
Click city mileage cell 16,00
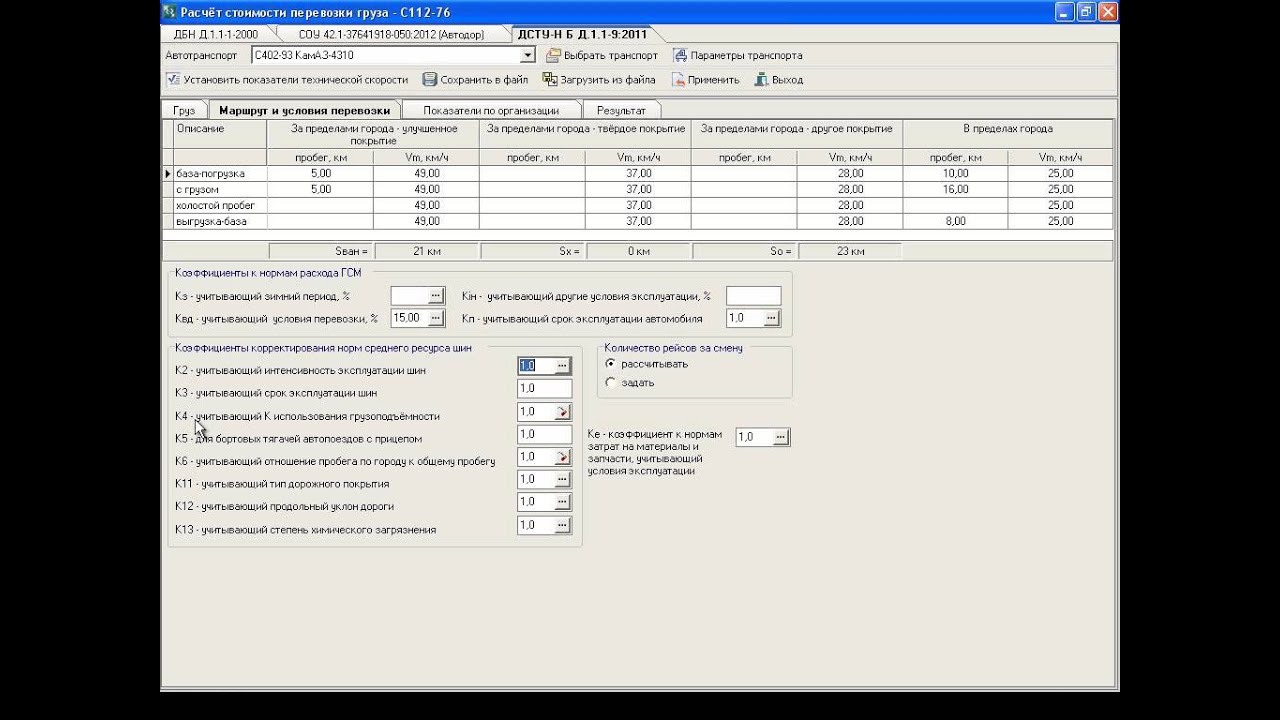tap(955, 189)
